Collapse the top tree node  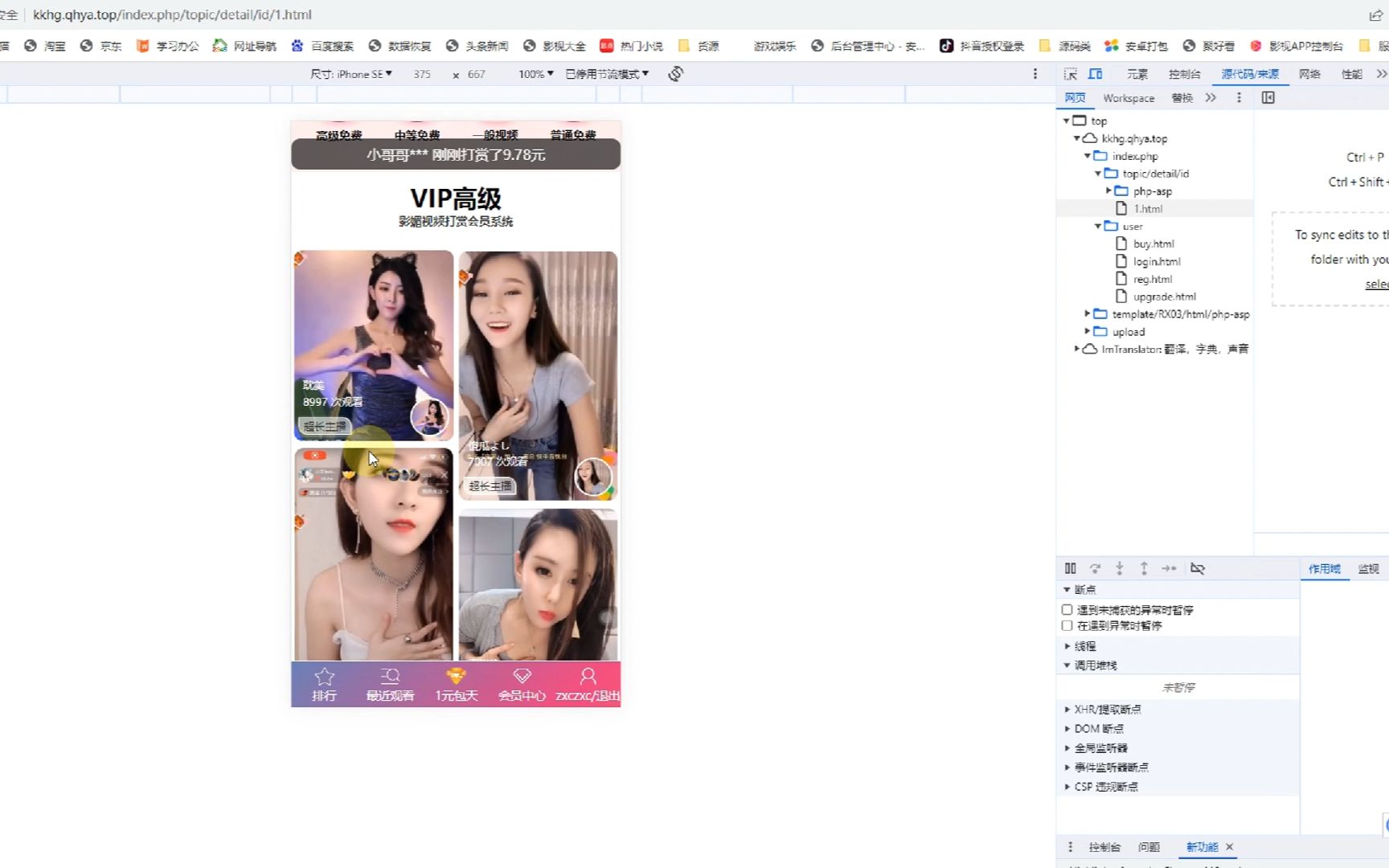1067,121
